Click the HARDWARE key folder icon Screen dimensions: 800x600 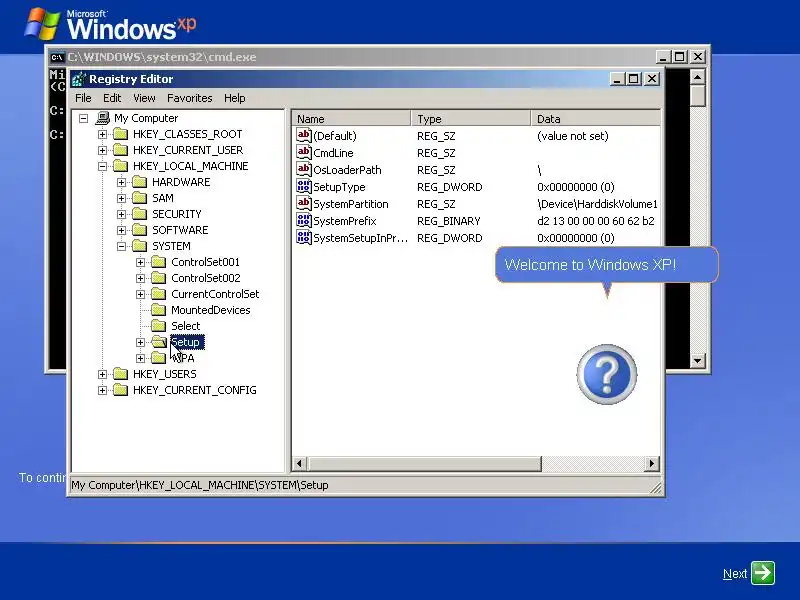[x=139, y=182]
